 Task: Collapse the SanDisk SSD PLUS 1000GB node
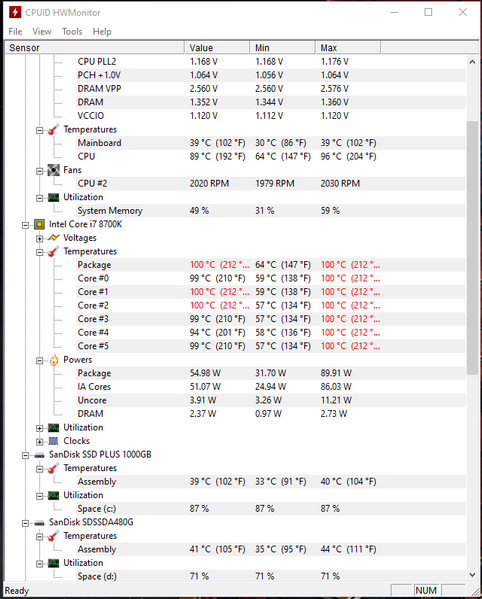[x=25, y=455]
